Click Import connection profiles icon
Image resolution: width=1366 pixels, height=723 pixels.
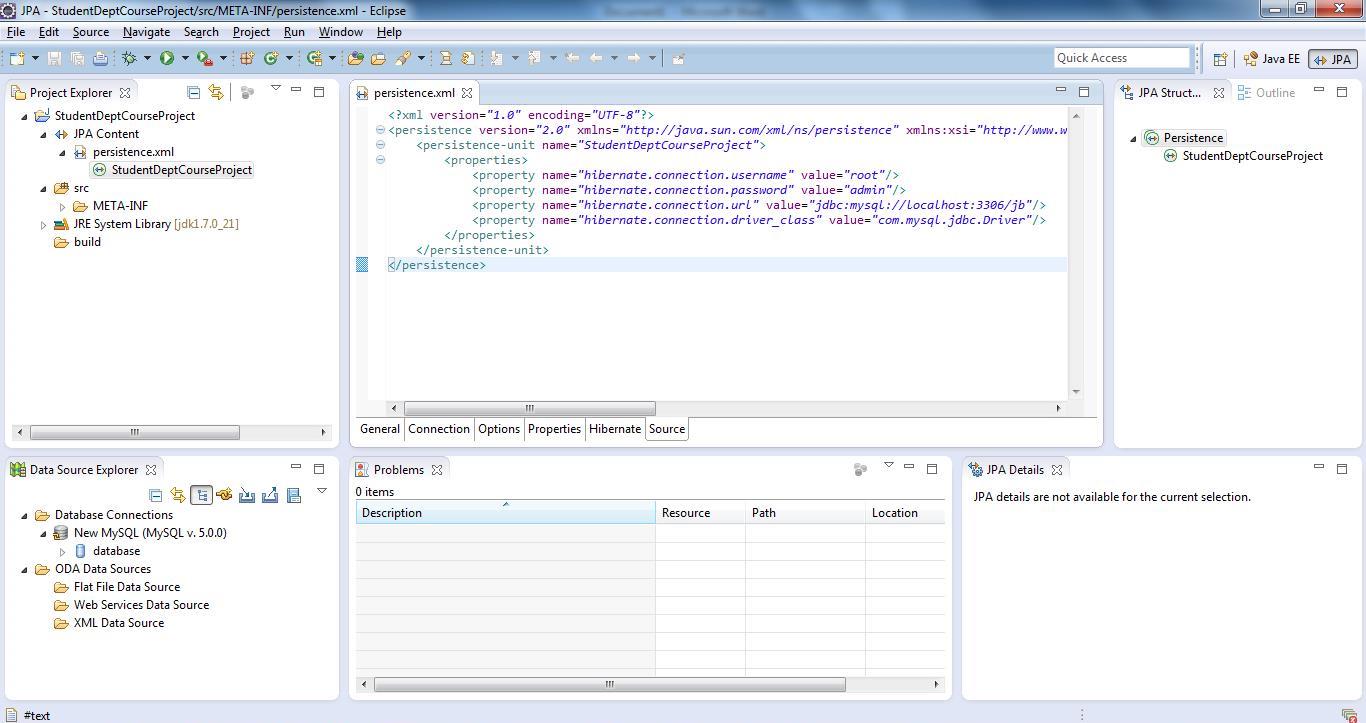tap(247, 495)
